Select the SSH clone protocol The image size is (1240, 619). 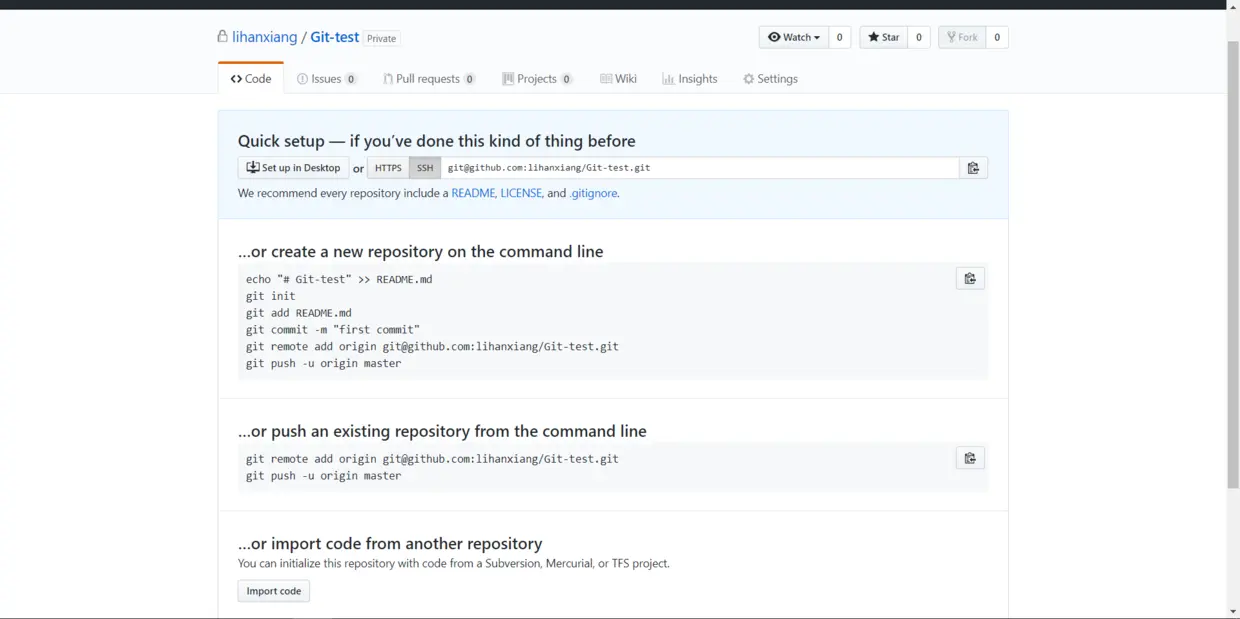point(425,168)
